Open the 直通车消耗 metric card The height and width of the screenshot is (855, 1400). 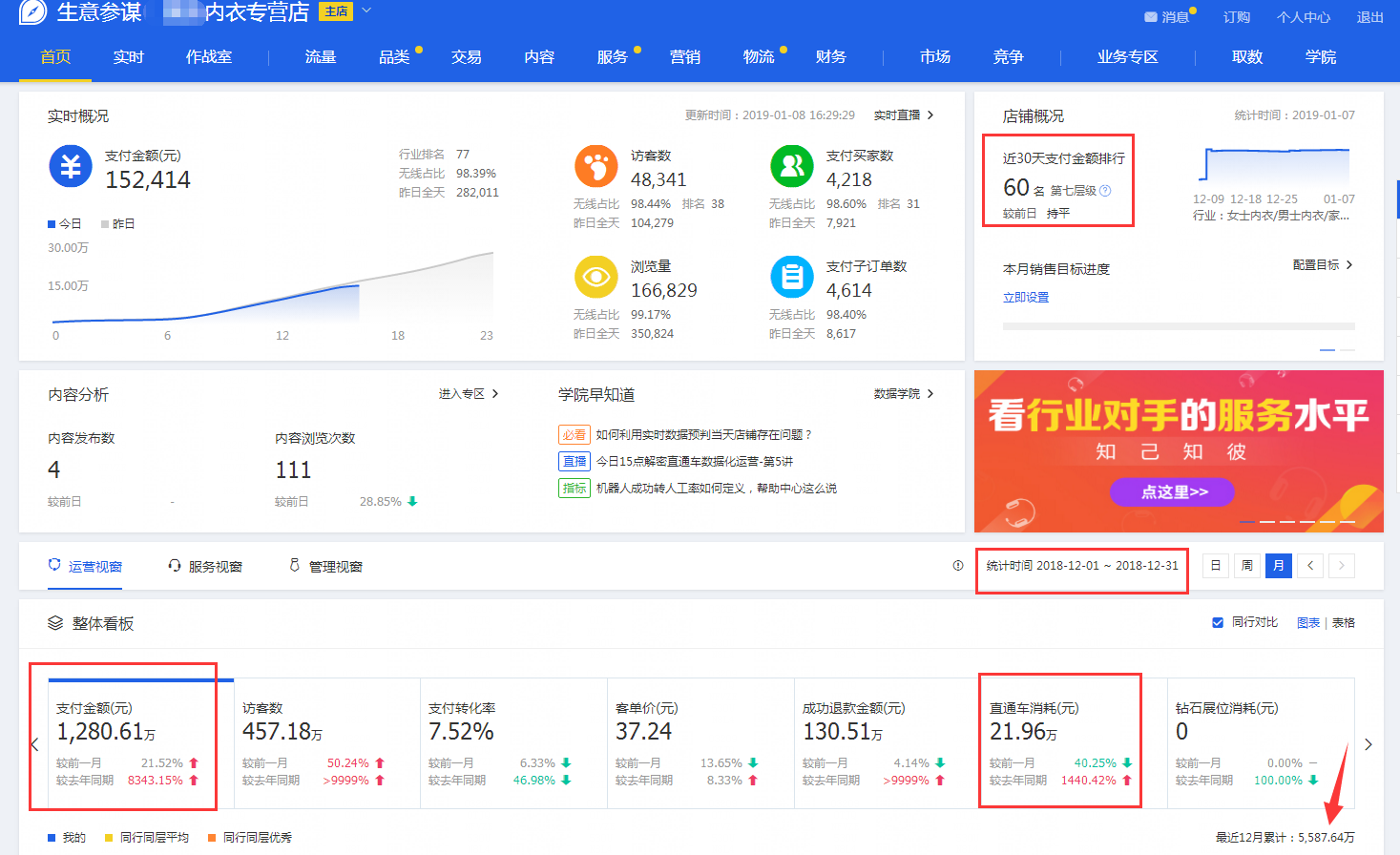1059,741
